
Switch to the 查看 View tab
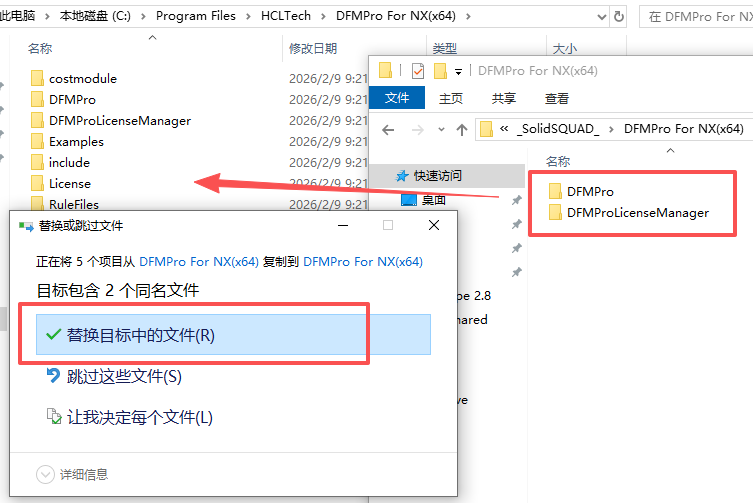point(557,98)
